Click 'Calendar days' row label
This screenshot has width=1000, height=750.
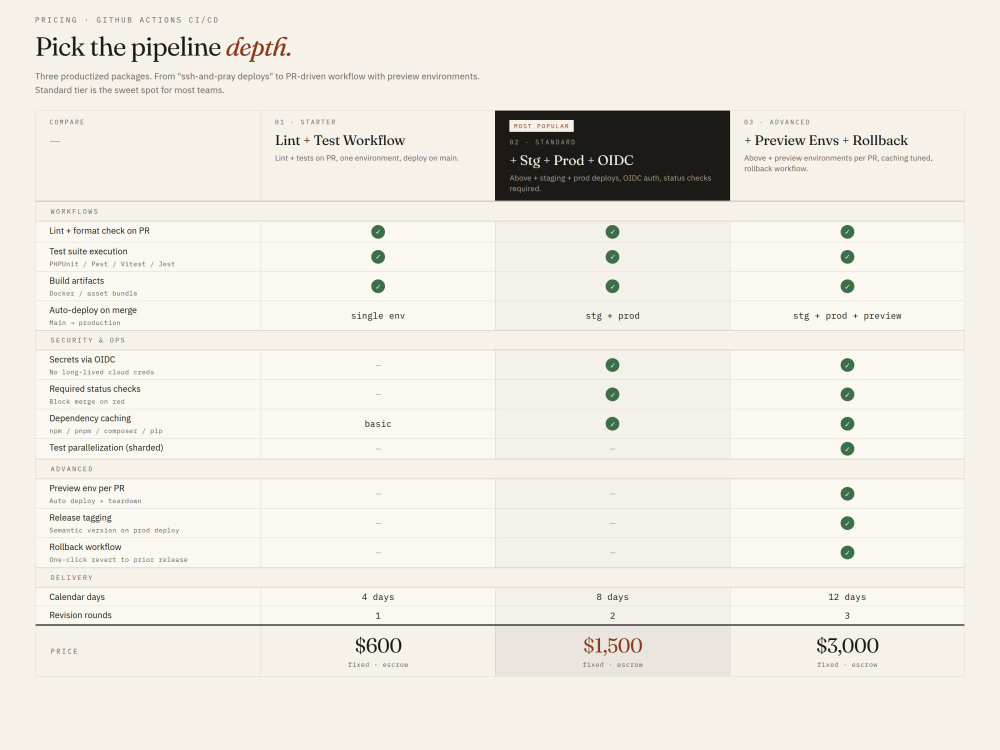click(77, 597)
